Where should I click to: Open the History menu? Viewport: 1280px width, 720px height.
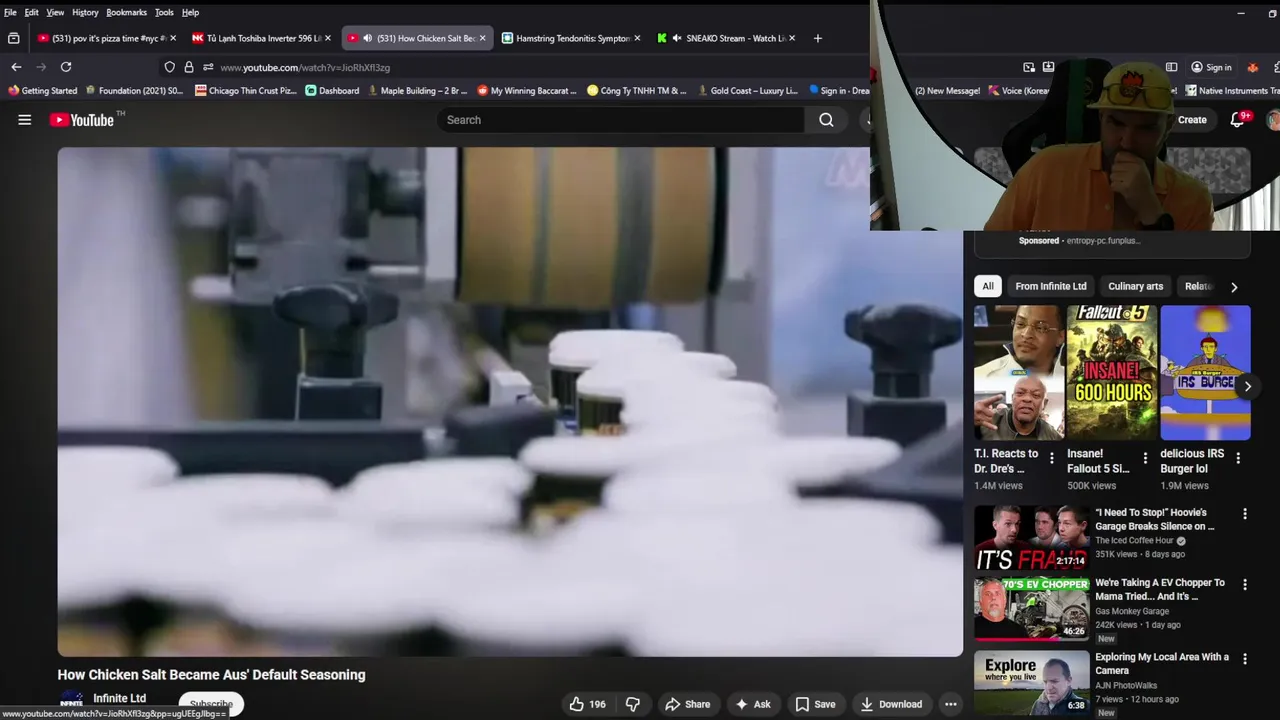tap(85, 12)
